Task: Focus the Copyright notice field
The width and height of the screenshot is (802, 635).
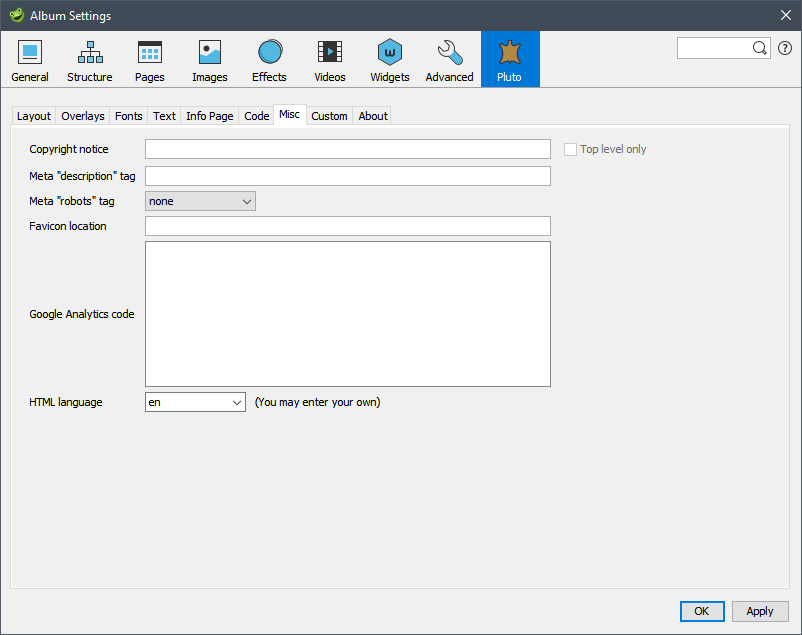Action: (348, 149)
